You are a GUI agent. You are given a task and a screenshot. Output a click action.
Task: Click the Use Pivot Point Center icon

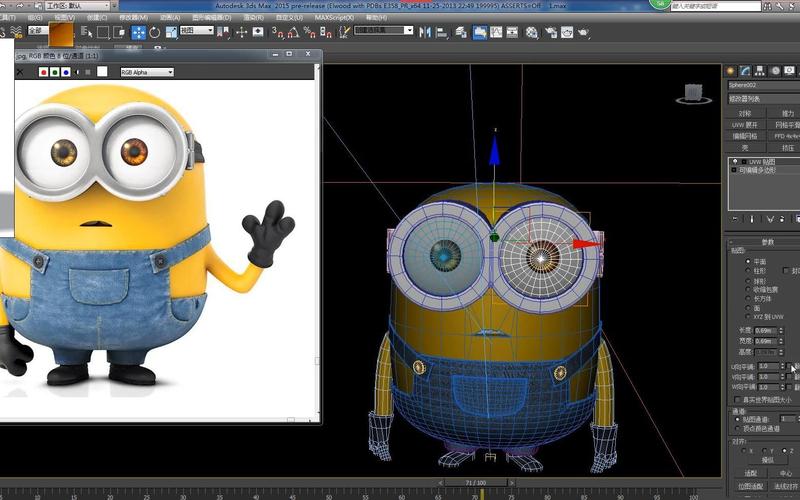click(223, 33)
